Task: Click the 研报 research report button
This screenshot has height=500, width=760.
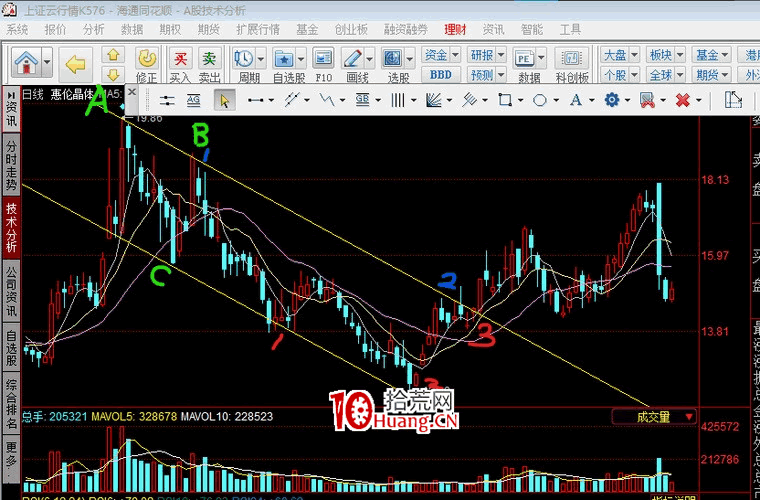Action: click(482, 55)
